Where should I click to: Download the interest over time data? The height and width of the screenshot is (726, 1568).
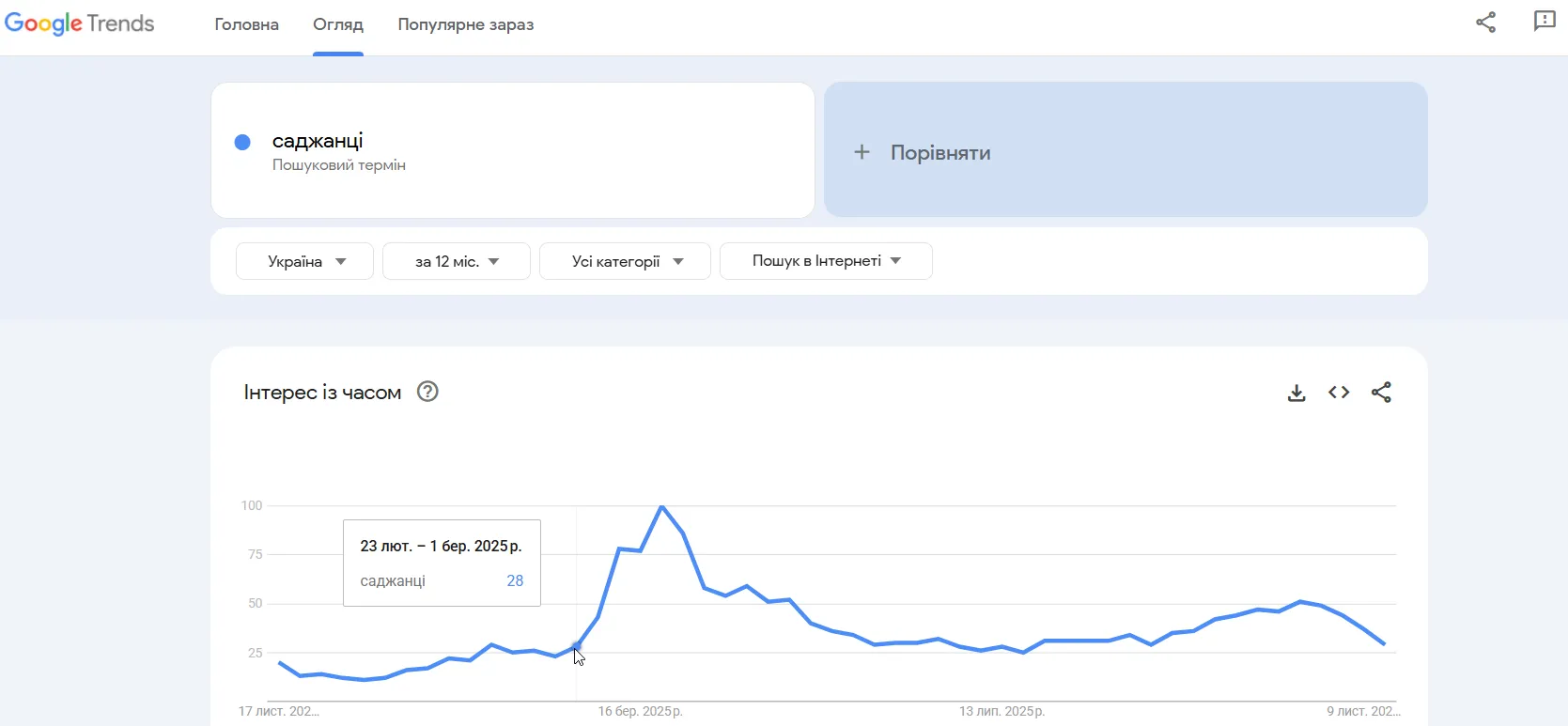pos(1296,392)
